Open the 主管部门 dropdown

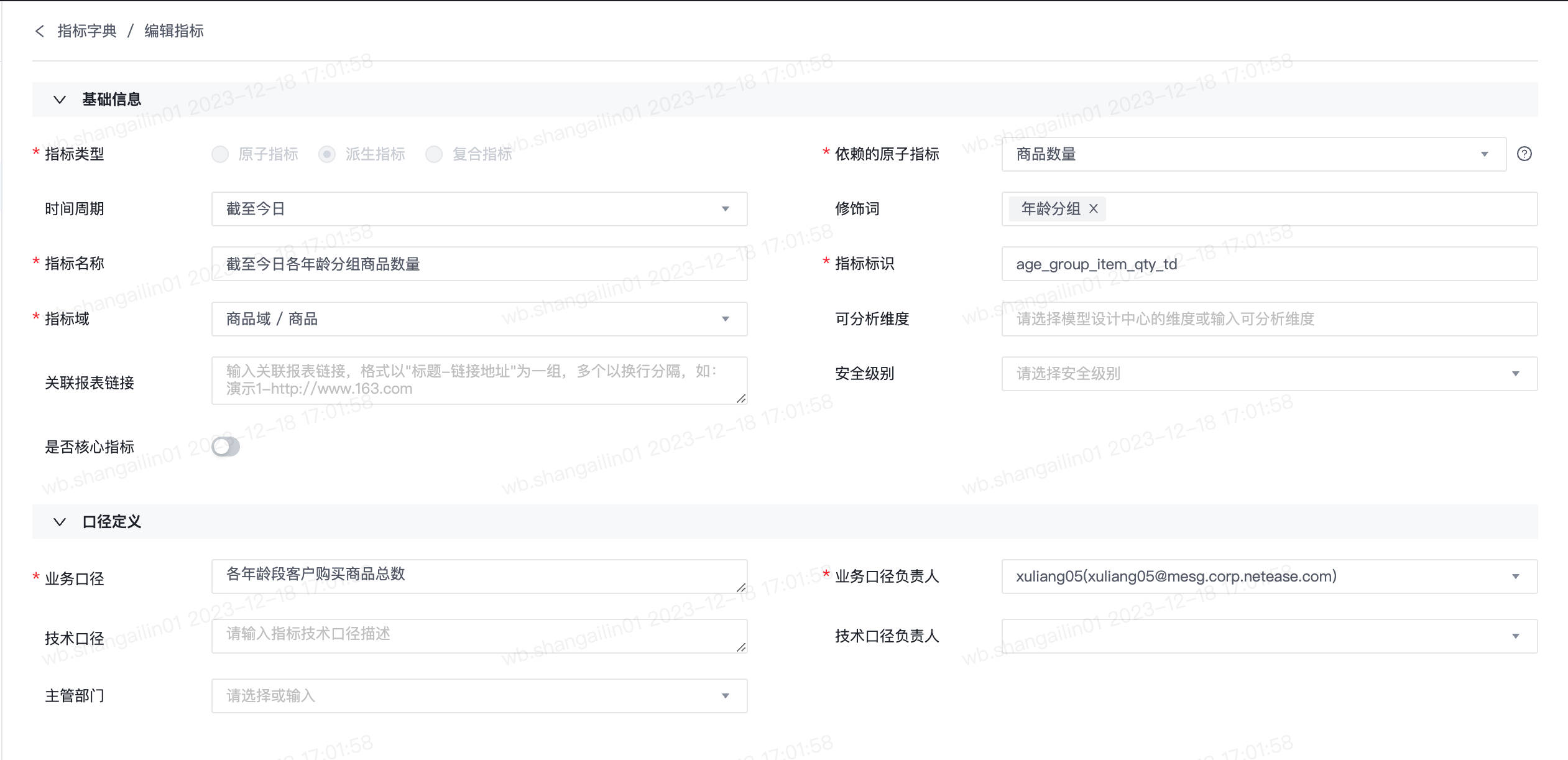click(x=479, y=696)
